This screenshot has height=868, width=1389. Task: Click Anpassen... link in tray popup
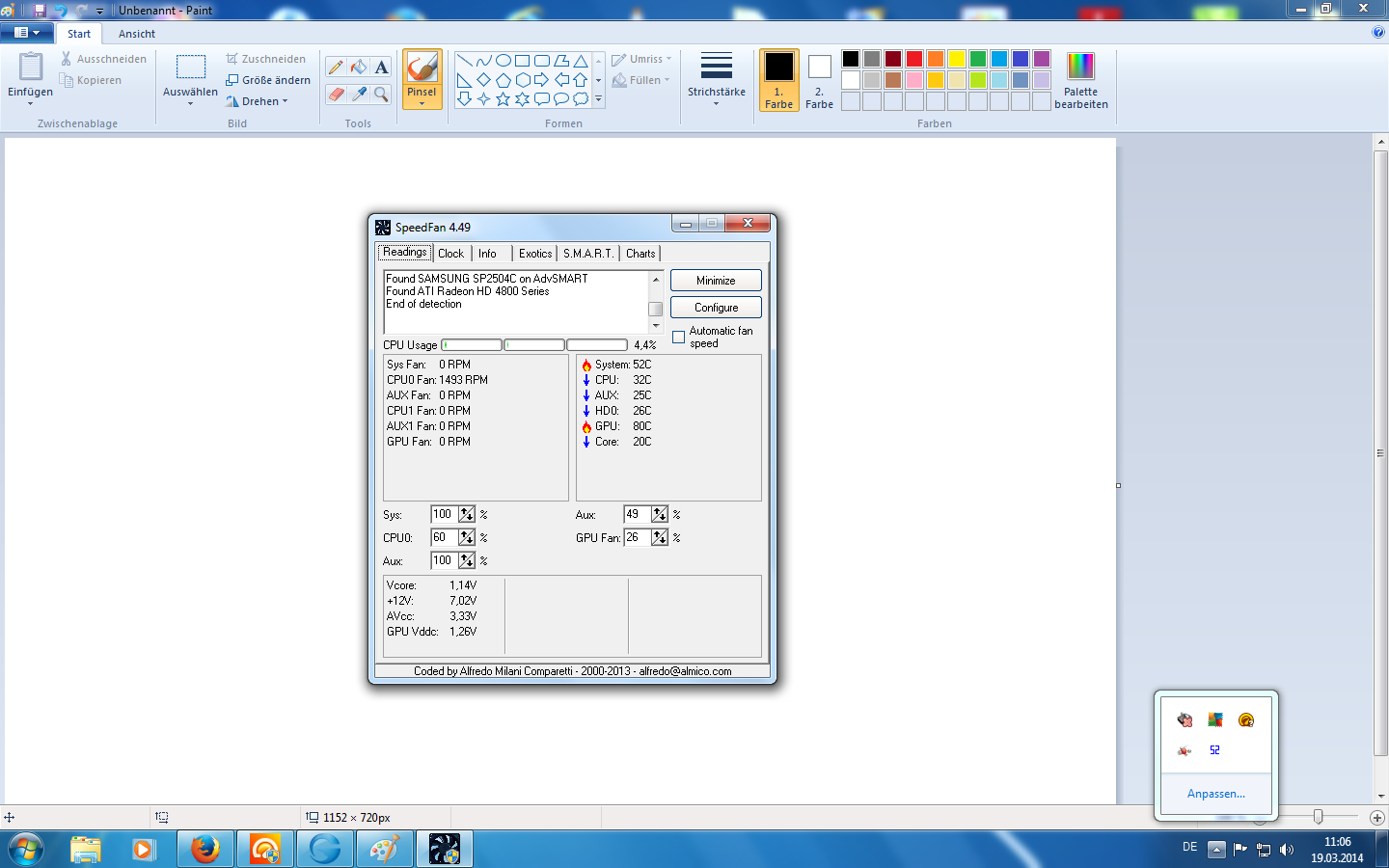[1216, 794]
